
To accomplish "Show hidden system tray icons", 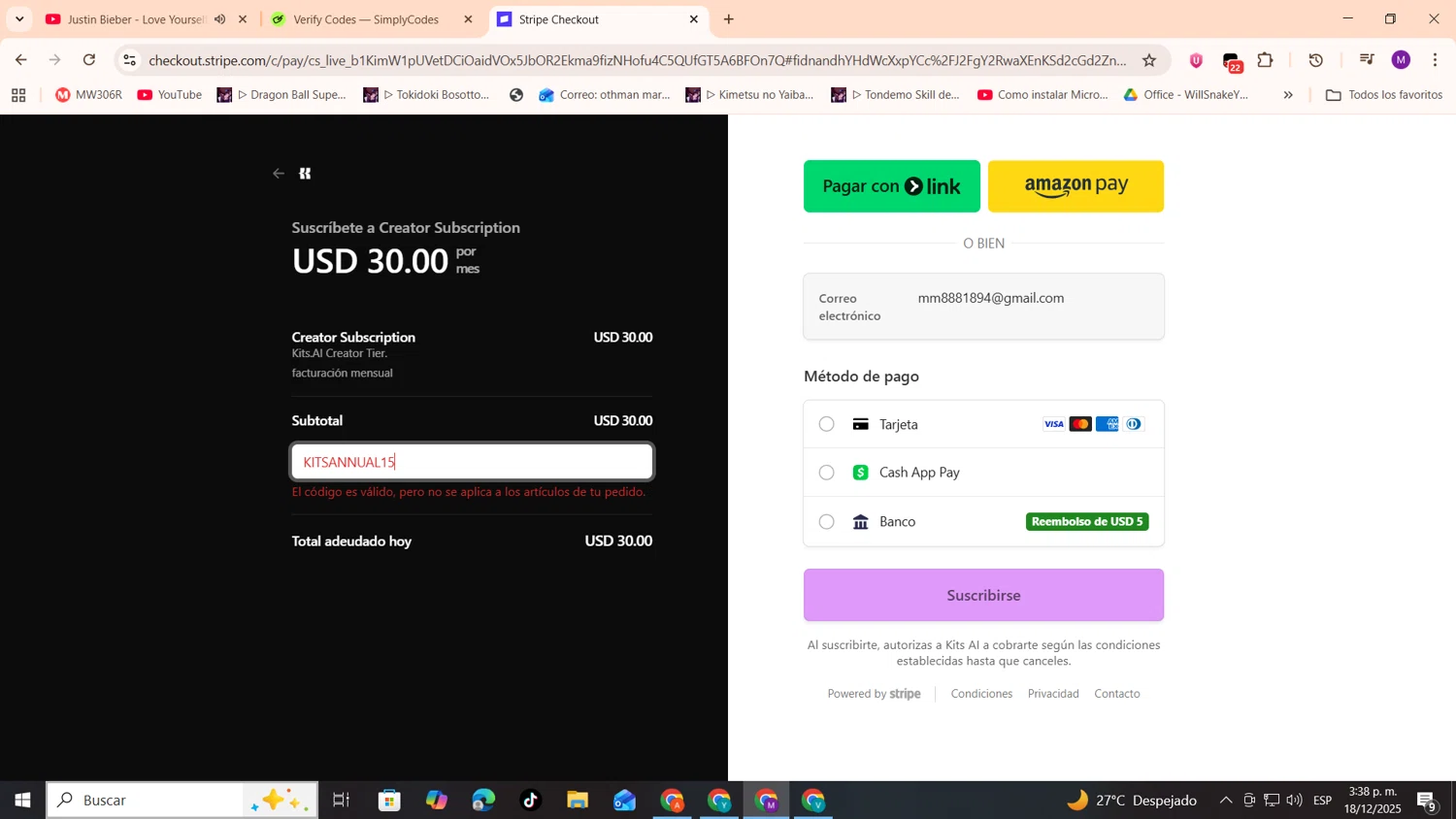I will pyautogui.click(x=1226, y=801).
